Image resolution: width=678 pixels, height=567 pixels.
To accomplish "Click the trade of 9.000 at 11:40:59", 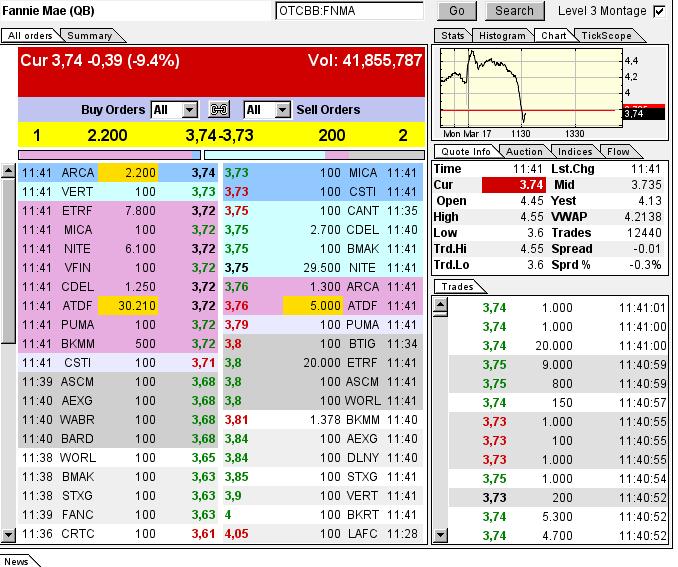I will tap(558, 365).
